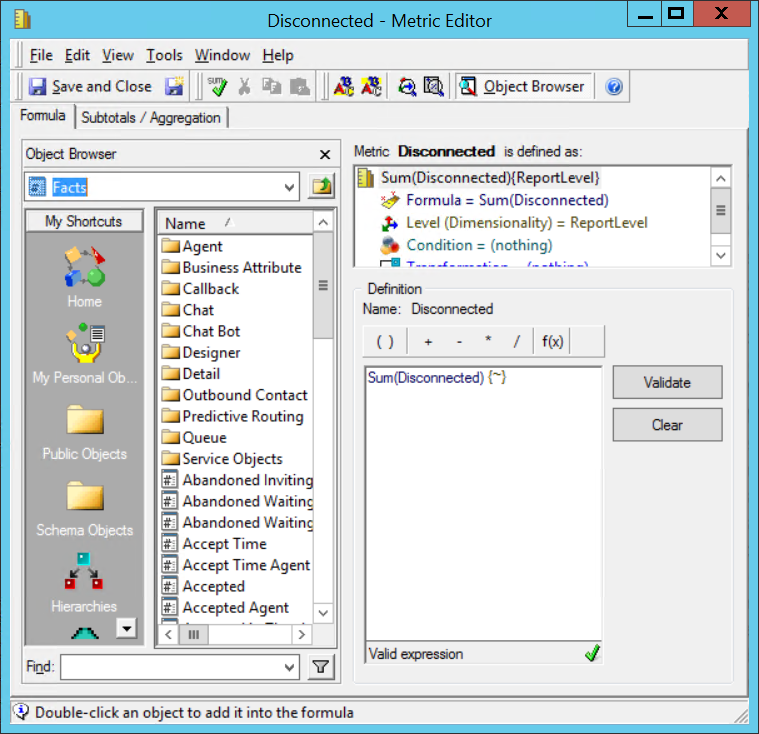Sort the list by the Name column header

point(235,223)
